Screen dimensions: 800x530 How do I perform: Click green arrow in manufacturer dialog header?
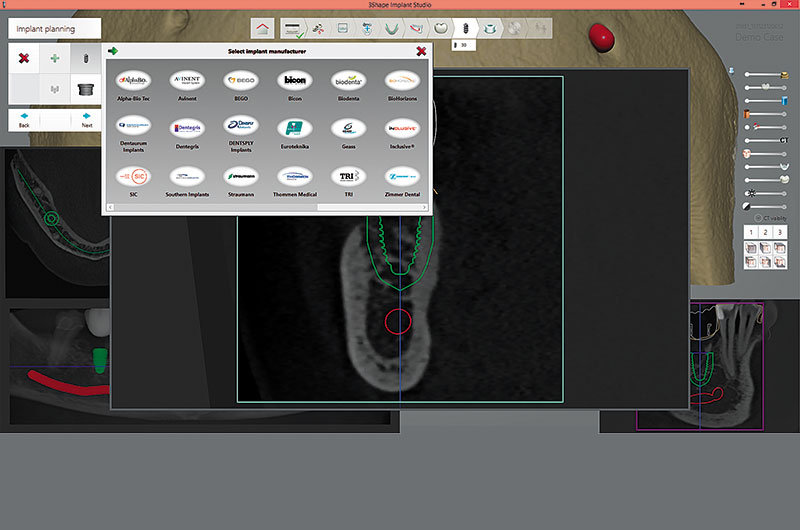113,51
